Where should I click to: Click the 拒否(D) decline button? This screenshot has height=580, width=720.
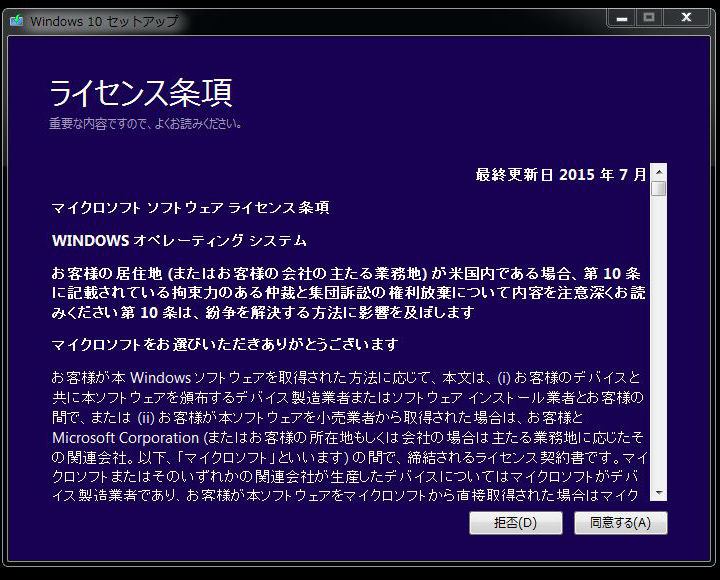[516, 523]
